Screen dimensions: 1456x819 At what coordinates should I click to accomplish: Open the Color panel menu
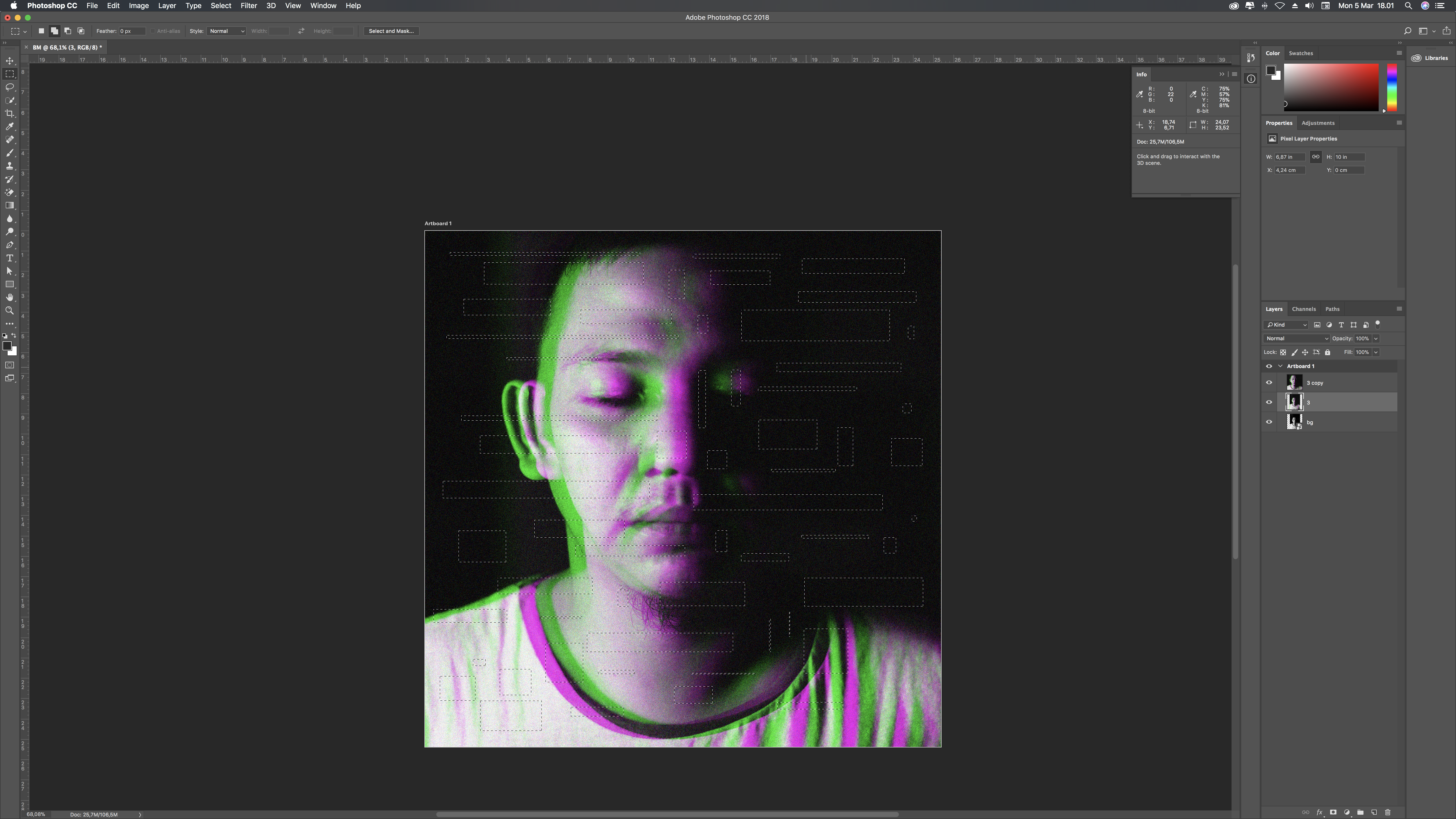(x=1399, y=53)
